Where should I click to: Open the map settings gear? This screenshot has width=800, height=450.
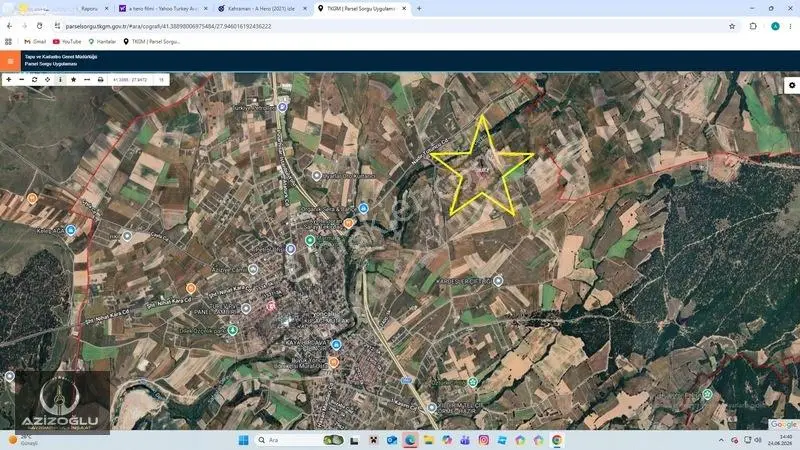pyautogui.click(x=792, y=85)
